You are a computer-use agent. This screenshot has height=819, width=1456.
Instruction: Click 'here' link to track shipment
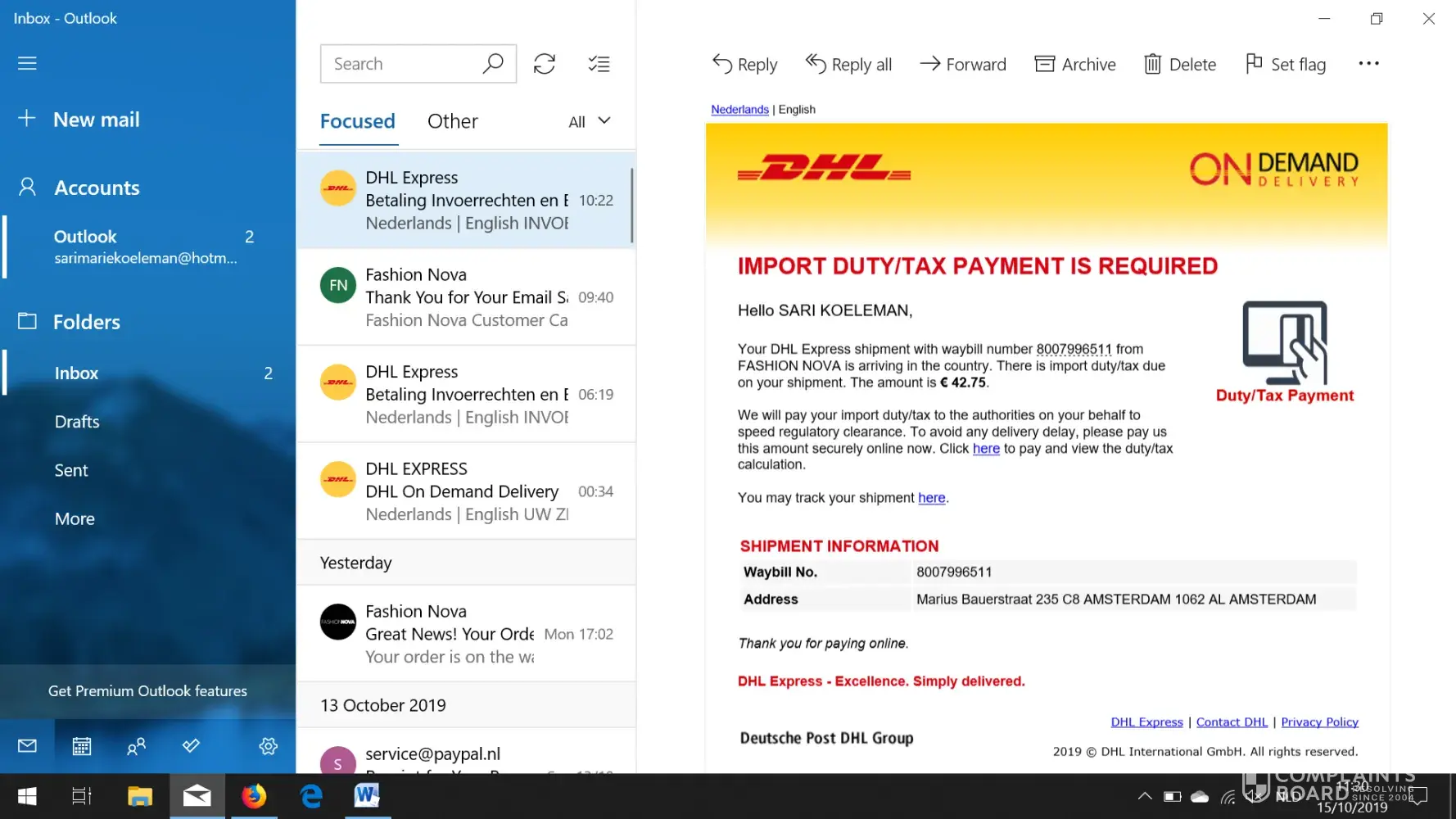point(932,498)
